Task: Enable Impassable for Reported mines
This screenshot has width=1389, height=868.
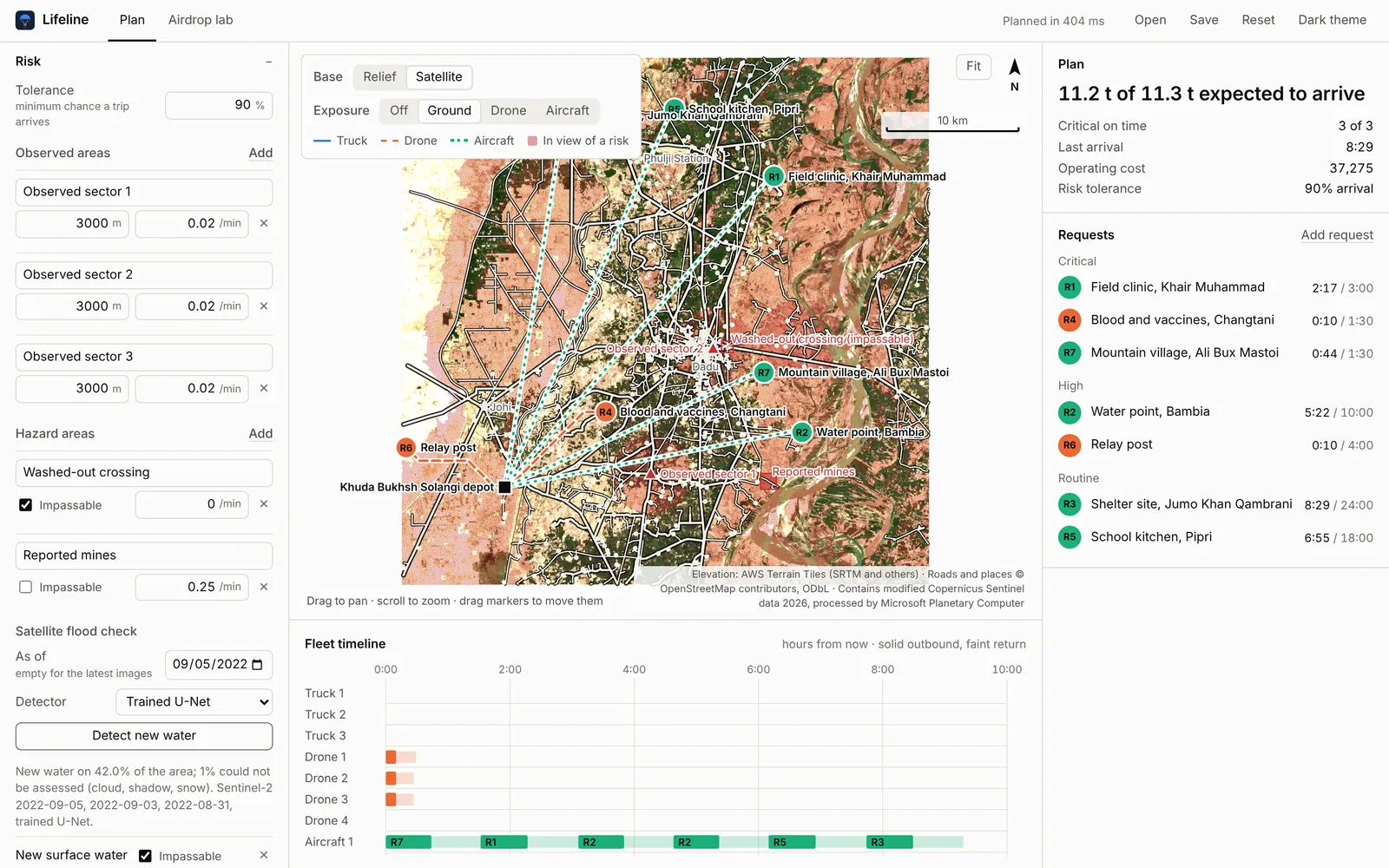Action: coord(26,588)
